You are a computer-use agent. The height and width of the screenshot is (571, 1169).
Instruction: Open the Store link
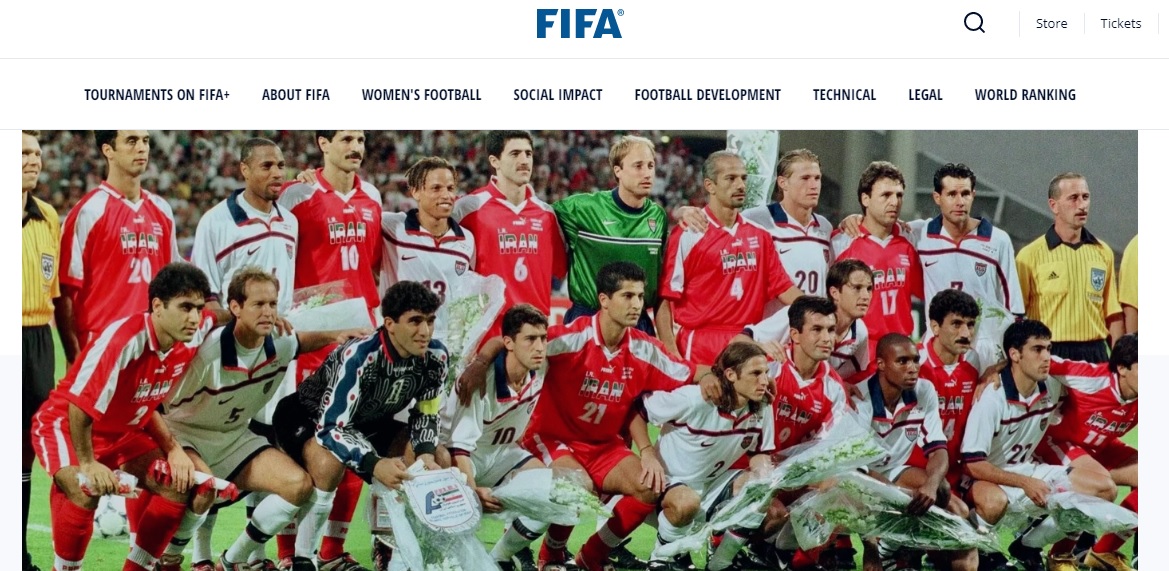1051,23
